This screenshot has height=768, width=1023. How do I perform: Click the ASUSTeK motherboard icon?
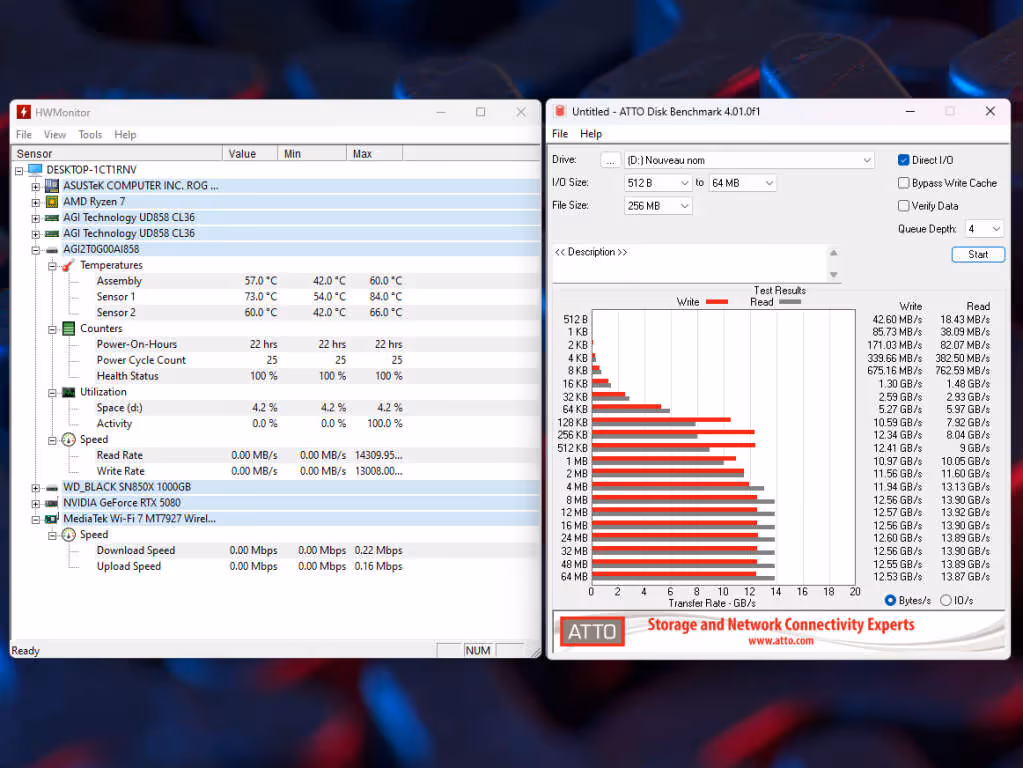tap(52, 186)
